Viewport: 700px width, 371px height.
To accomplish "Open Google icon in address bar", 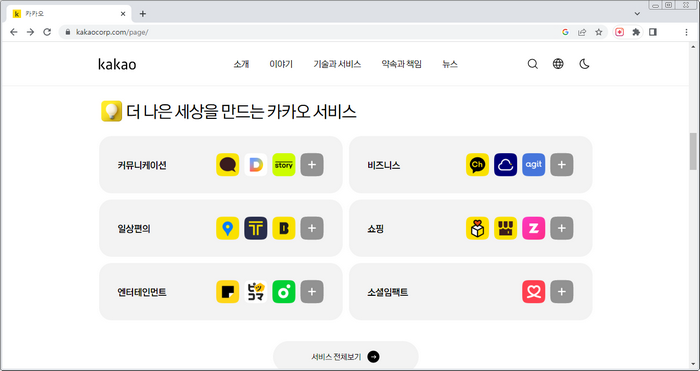I will [565, 32].
